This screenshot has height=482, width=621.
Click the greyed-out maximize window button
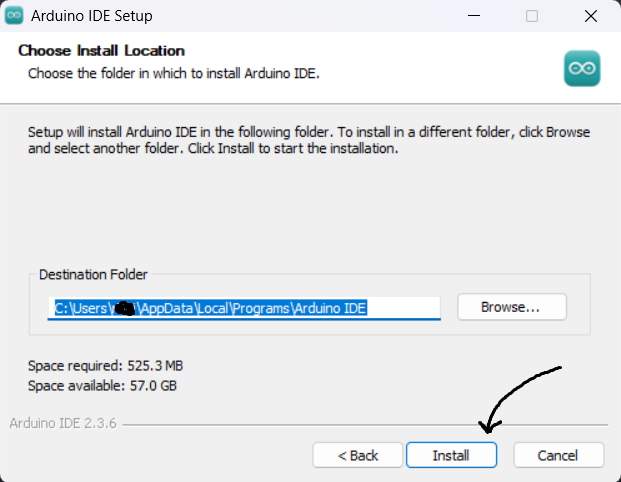(532, 16)
